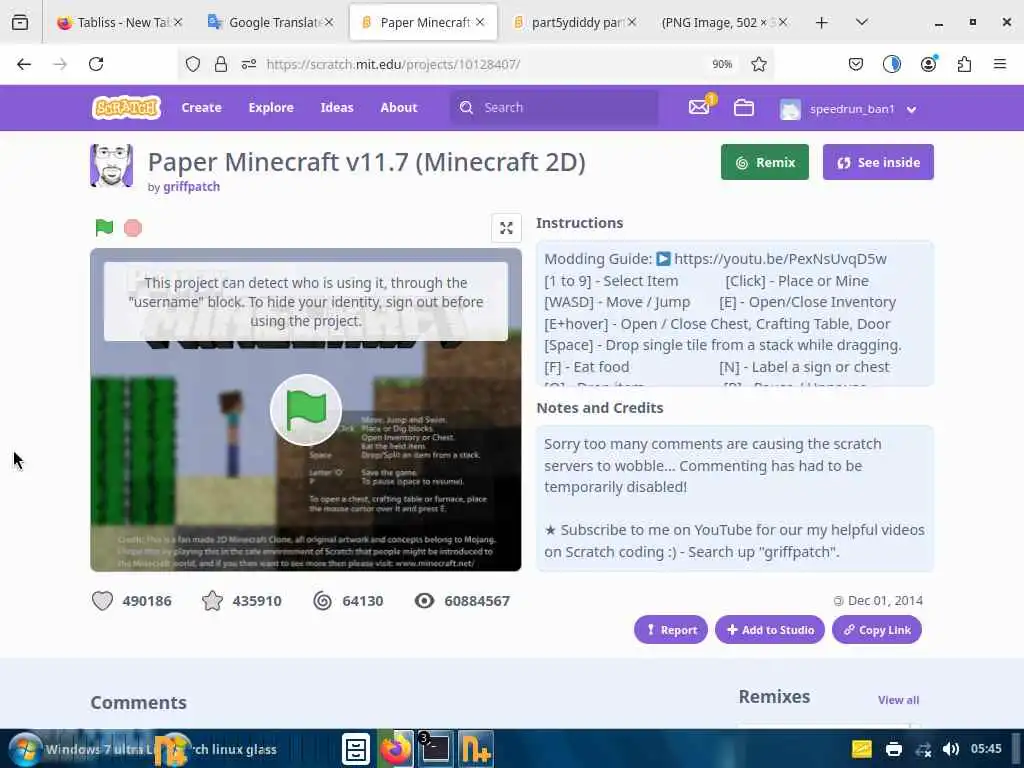
Task: Switch to Google Translate tab
Action: click(x=270, y=23)
